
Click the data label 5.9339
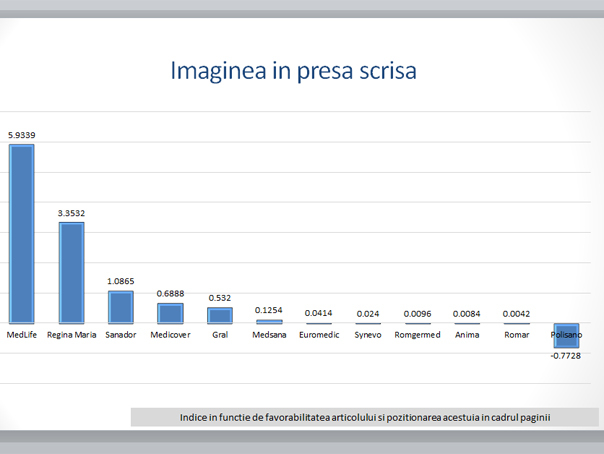(22, 135)
